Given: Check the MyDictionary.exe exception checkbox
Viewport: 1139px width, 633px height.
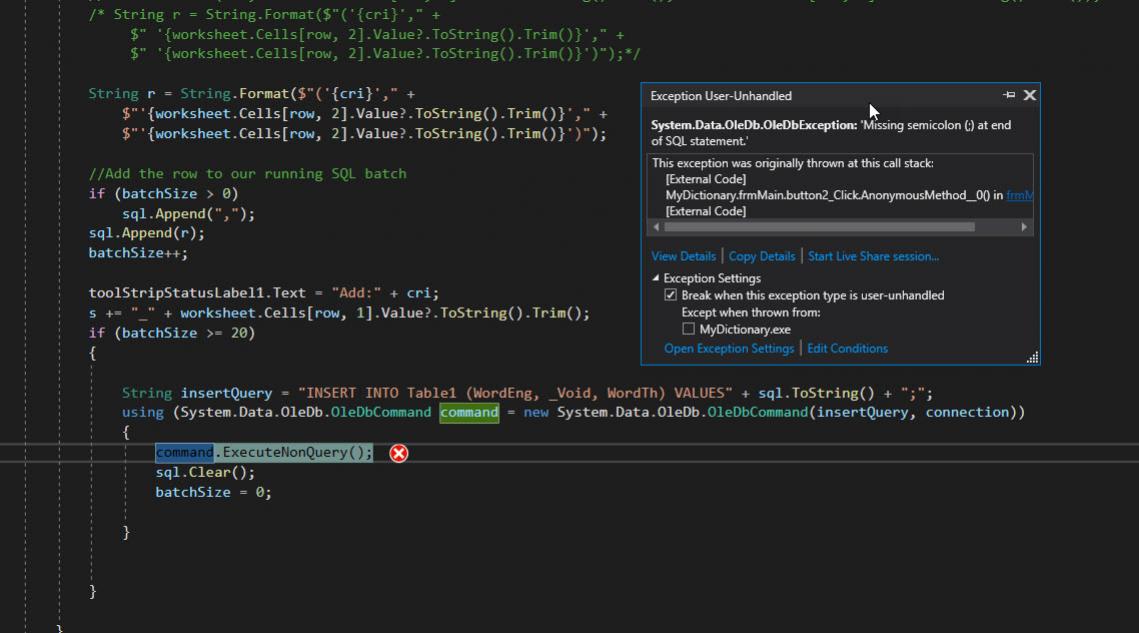Looking at the screenshot, I should [x=688, y=329].
